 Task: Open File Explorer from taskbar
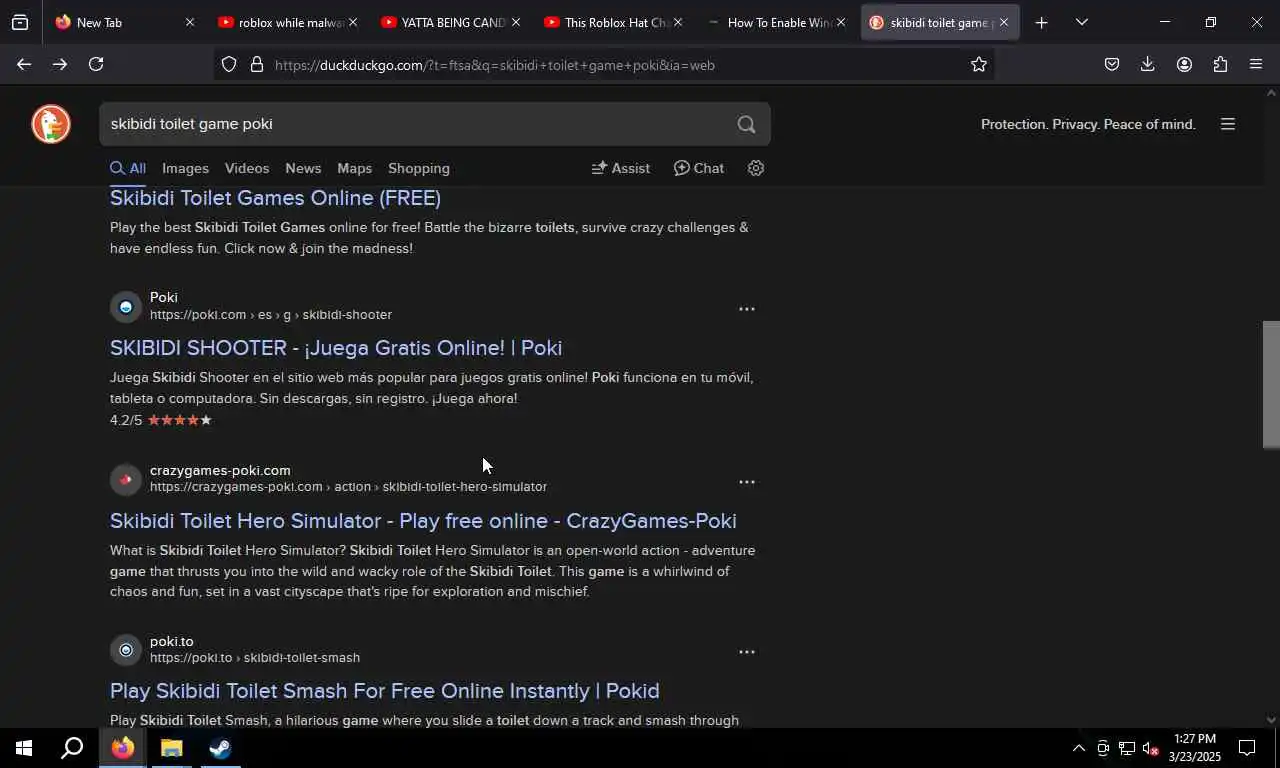pyautogui.click(x=171, y=748)
